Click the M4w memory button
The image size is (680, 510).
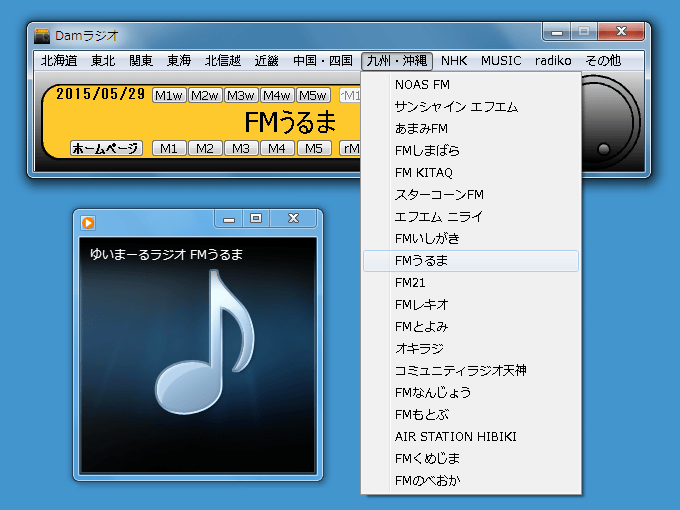click(277, 95)
